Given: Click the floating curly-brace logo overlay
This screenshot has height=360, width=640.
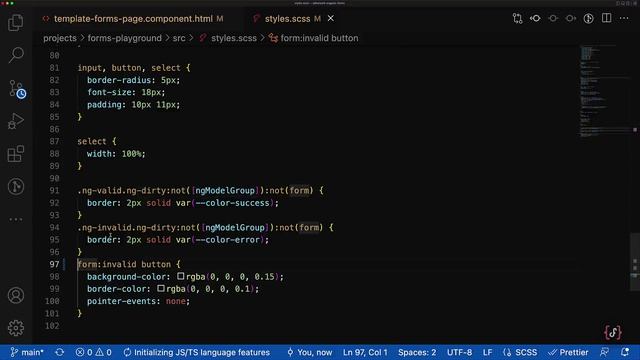Looking at the screenshot, I should coord(613,332).
